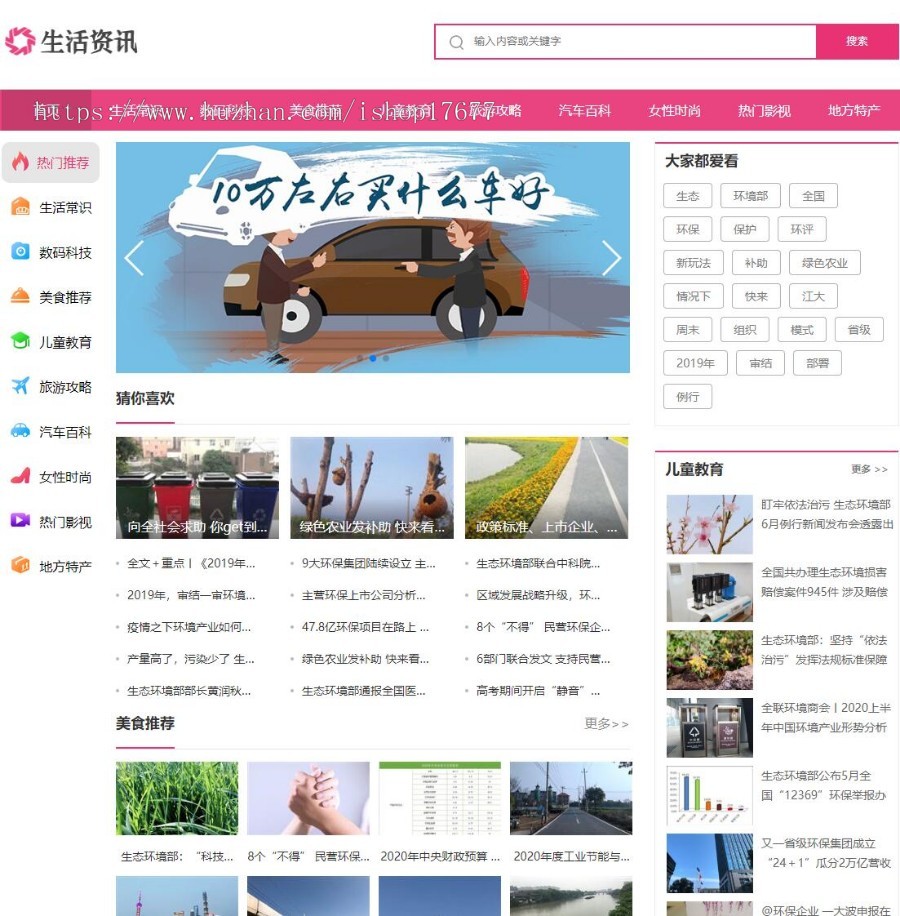Open article 全国共办理生态环境损害
Viewport: 900px width, 916px height.
pos(824,582)
